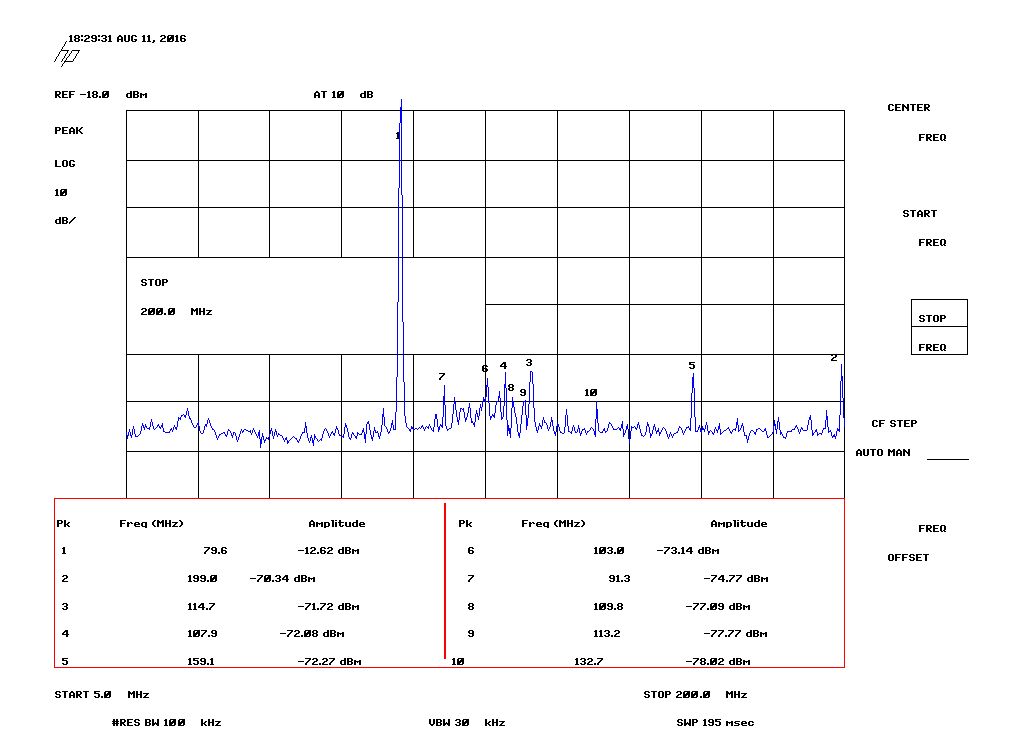Select peak marker 2 at the trace's right edge
The width and height of the screenshot is (1023, 744).
(x=833, y=358)
